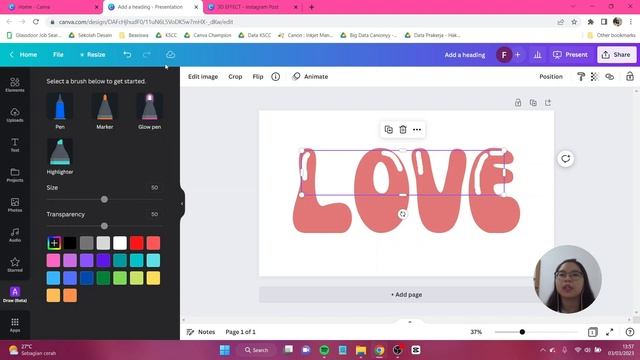Select the Highlighter brush

[x=60, y=156]
